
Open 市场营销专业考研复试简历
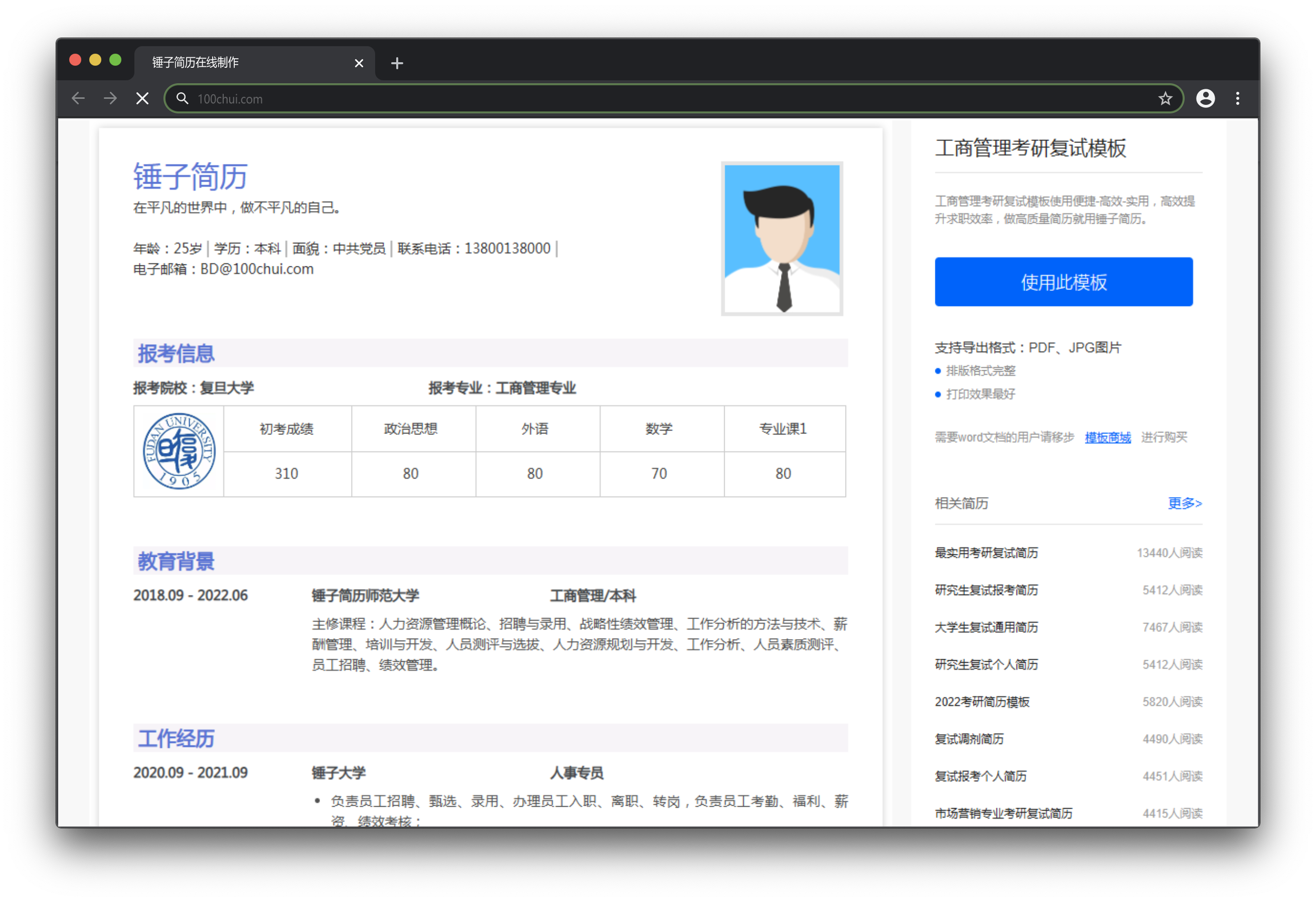tap(1003, 814)
